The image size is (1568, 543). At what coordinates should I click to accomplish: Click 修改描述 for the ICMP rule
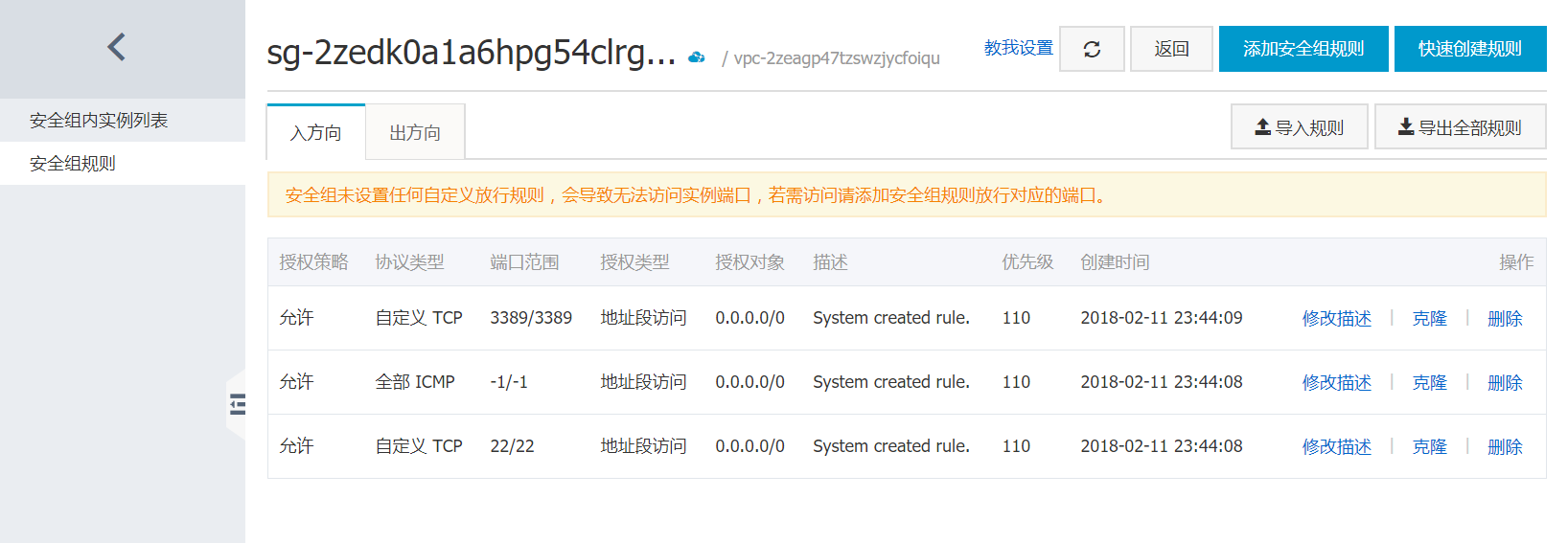(1336, 383)
